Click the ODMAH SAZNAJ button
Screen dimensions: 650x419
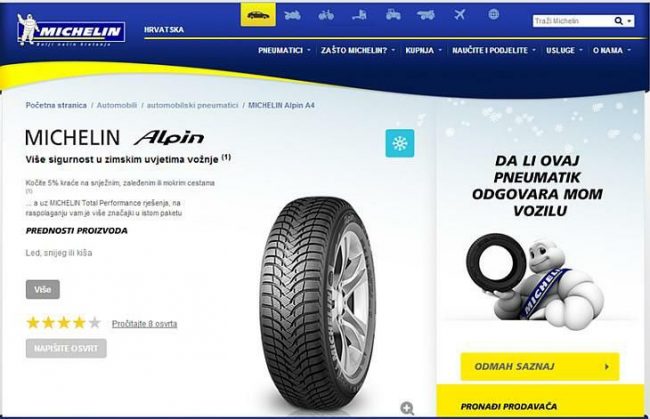[540, 366]
